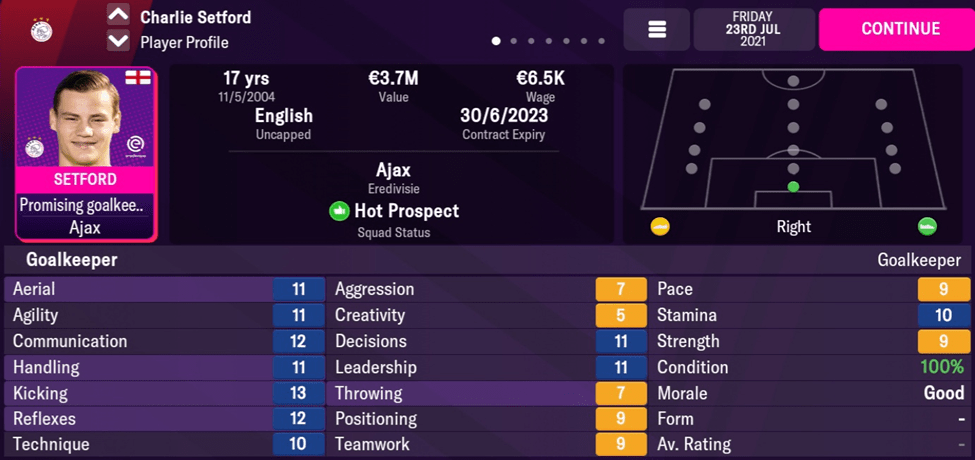This screenshot has height=460, width=975.
Task: Open the hamburger menu
Action: 657,30
